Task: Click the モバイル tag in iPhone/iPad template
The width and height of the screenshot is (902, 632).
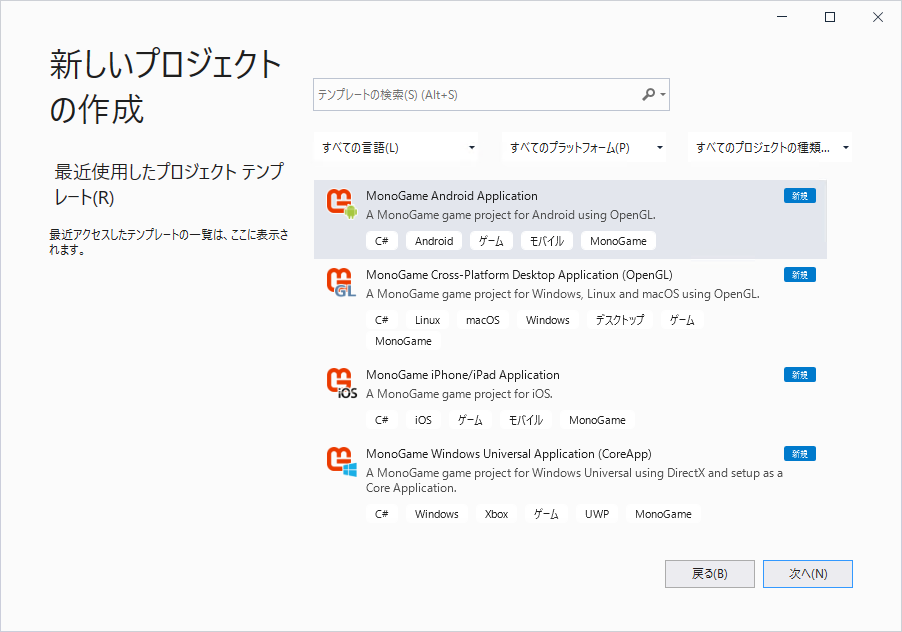Action: [525, 420]
